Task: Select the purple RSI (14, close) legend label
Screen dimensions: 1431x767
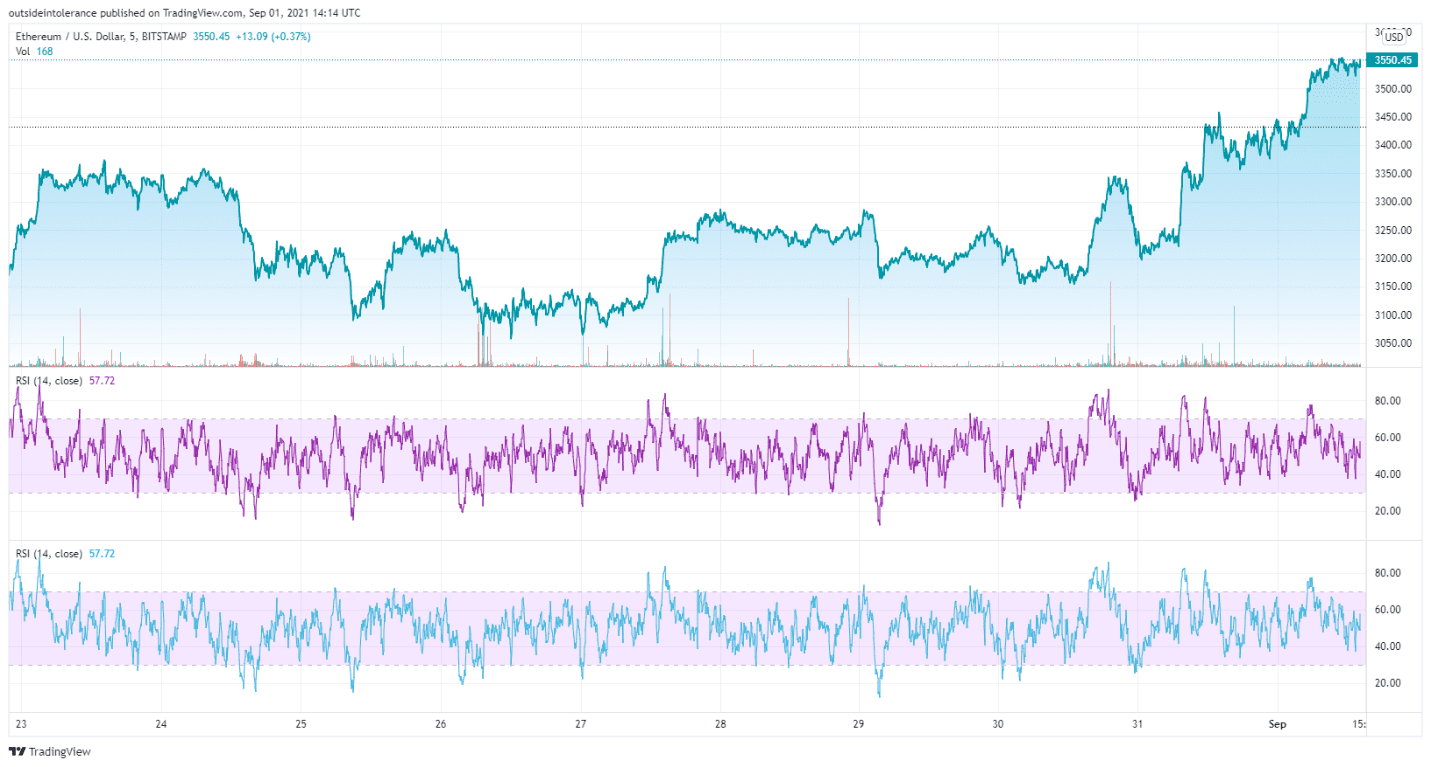Action: [49, 381]
